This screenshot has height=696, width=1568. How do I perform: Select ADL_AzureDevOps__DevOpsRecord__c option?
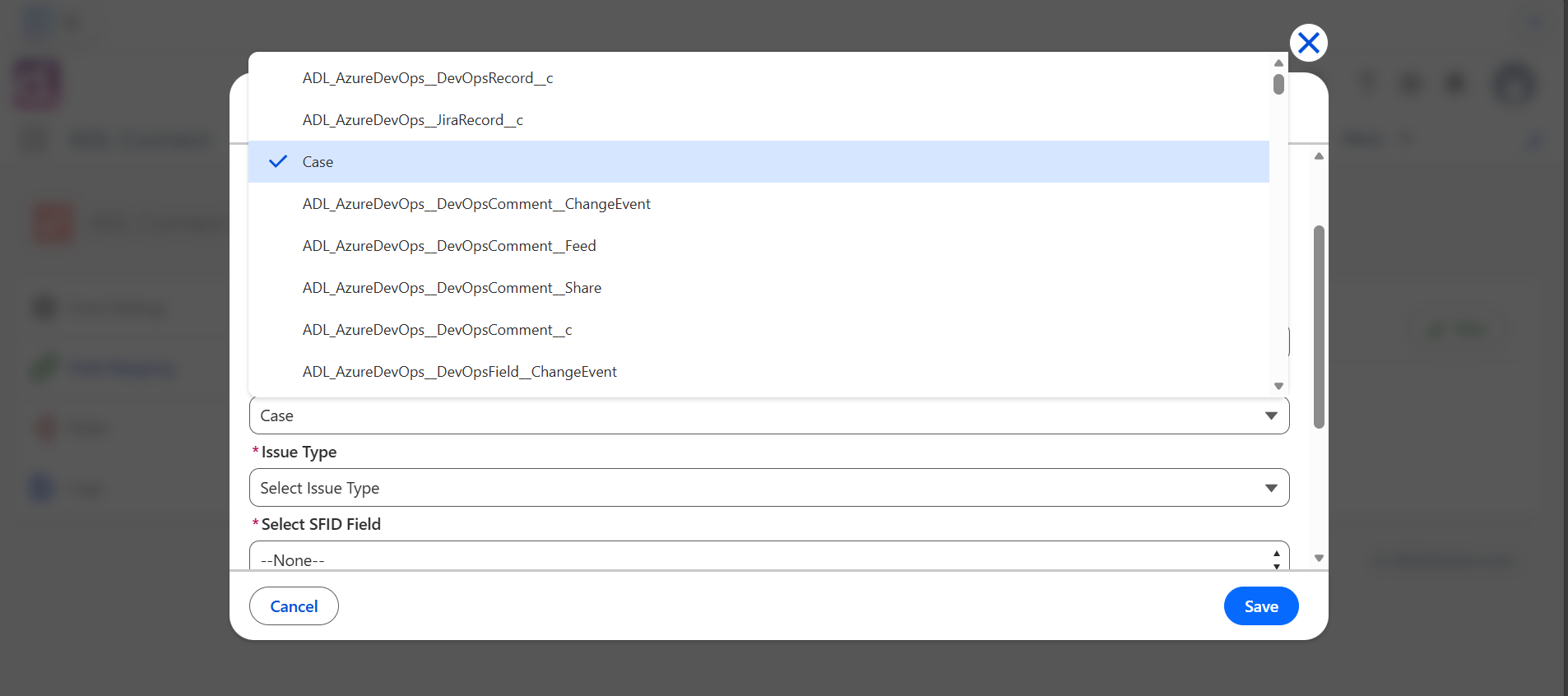coord(758,78)
